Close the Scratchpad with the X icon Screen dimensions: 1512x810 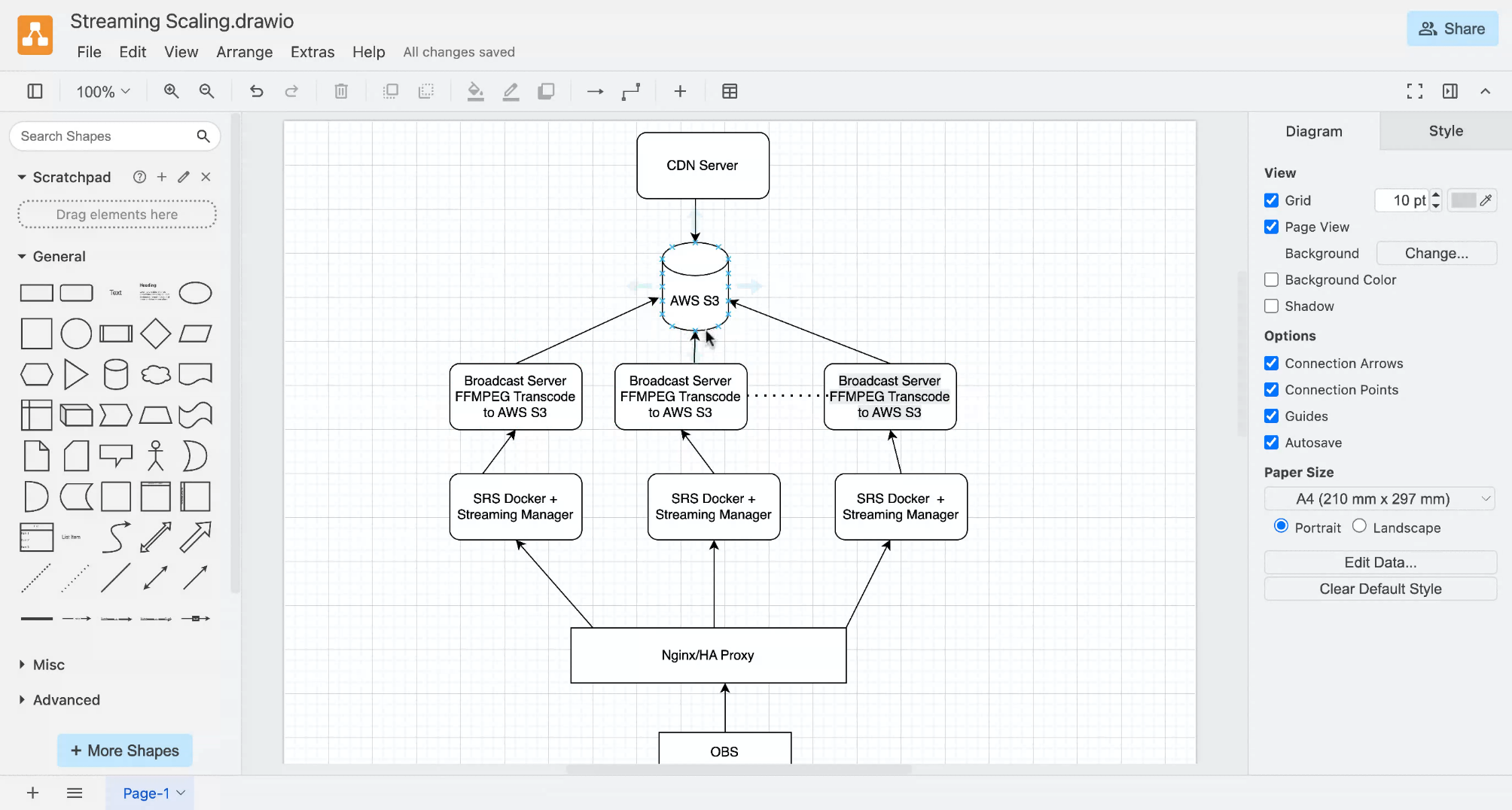[206, 177]
